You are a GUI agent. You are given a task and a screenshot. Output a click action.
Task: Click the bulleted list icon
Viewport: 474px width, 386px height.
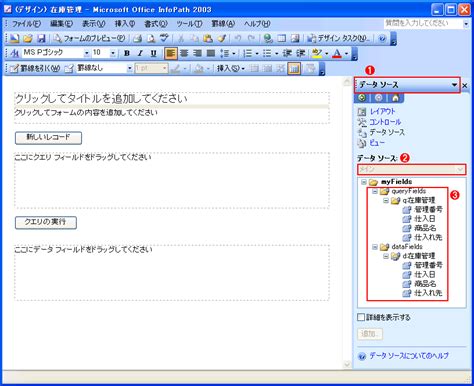coord(267,53)
